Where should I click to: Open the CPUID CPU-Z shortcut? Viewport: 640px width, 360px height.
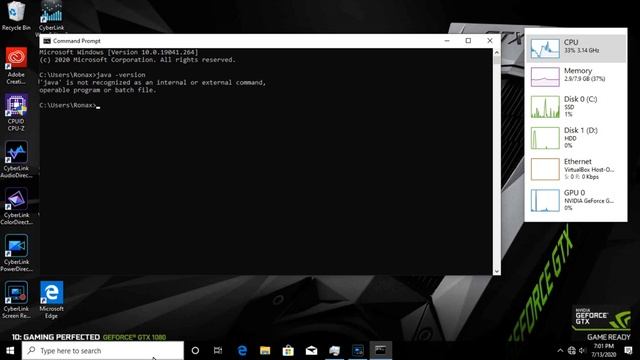(x=16, y=112)
